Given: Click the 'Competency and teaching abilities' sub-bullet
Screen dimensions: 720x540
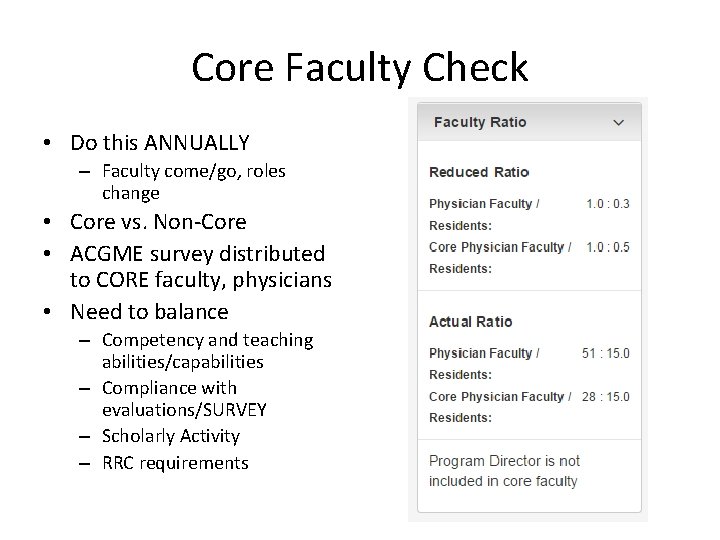Looking at the screenshot, I should point(207,350).
